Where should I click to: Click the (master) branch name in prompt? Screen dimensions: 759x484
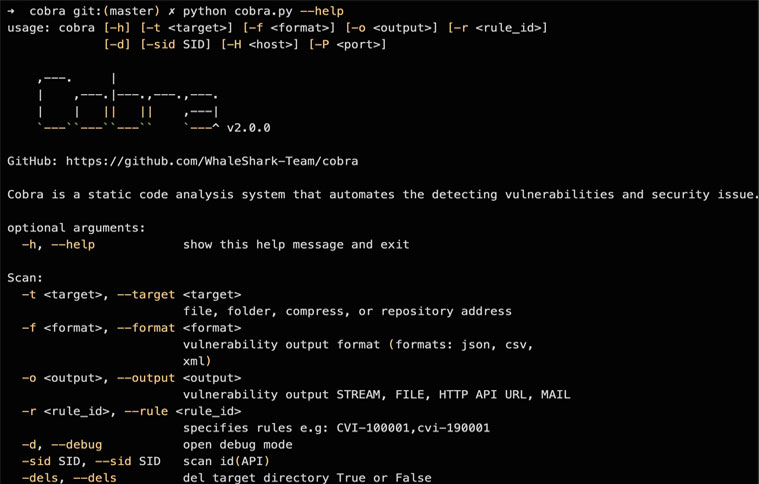point(131,11)
